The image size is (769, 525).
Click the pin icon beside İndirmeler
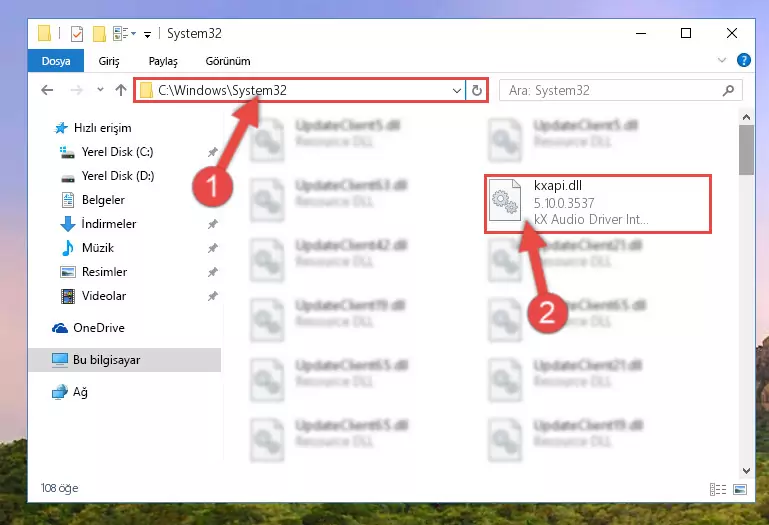coord(212,224)
